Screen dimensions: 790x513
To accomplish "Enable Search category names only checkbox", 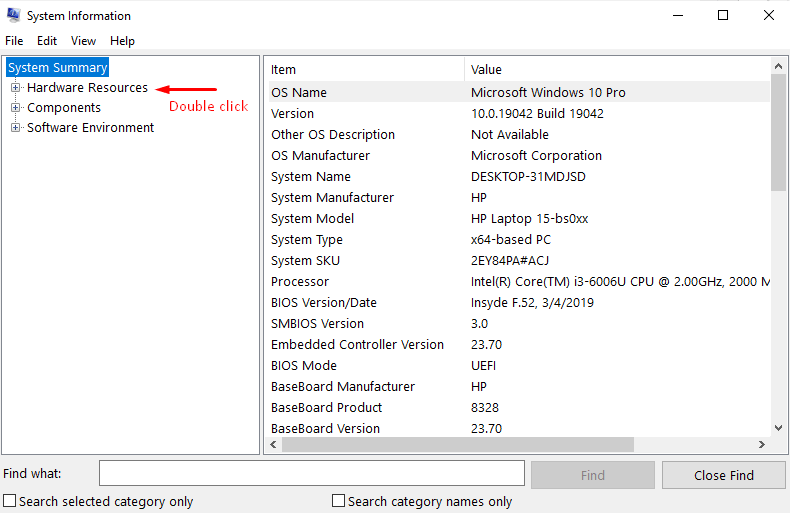I will tap(339, 500).
